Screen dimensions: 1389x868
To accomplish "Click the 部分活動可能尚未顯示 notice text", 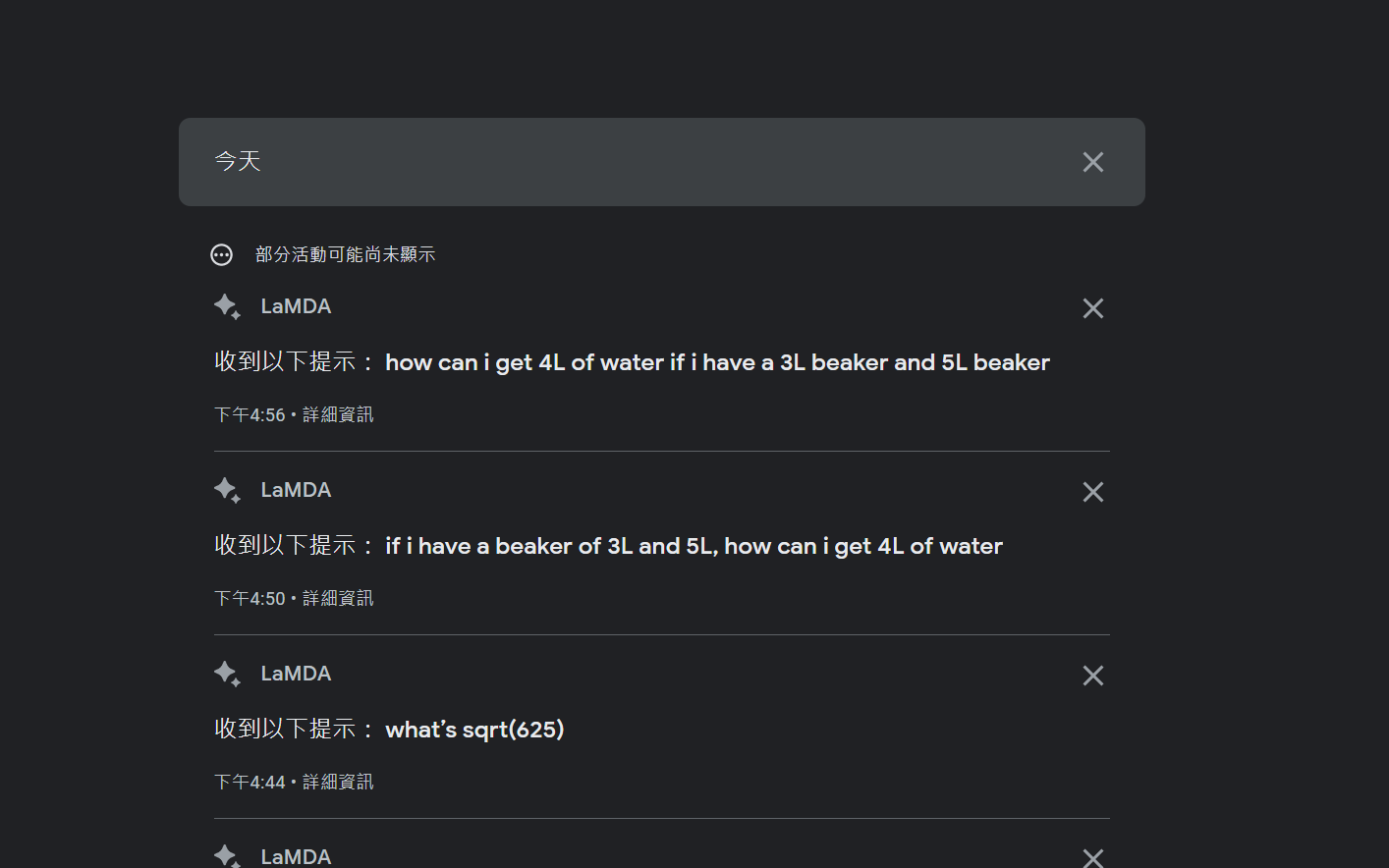I will click(x=345, y=255).
